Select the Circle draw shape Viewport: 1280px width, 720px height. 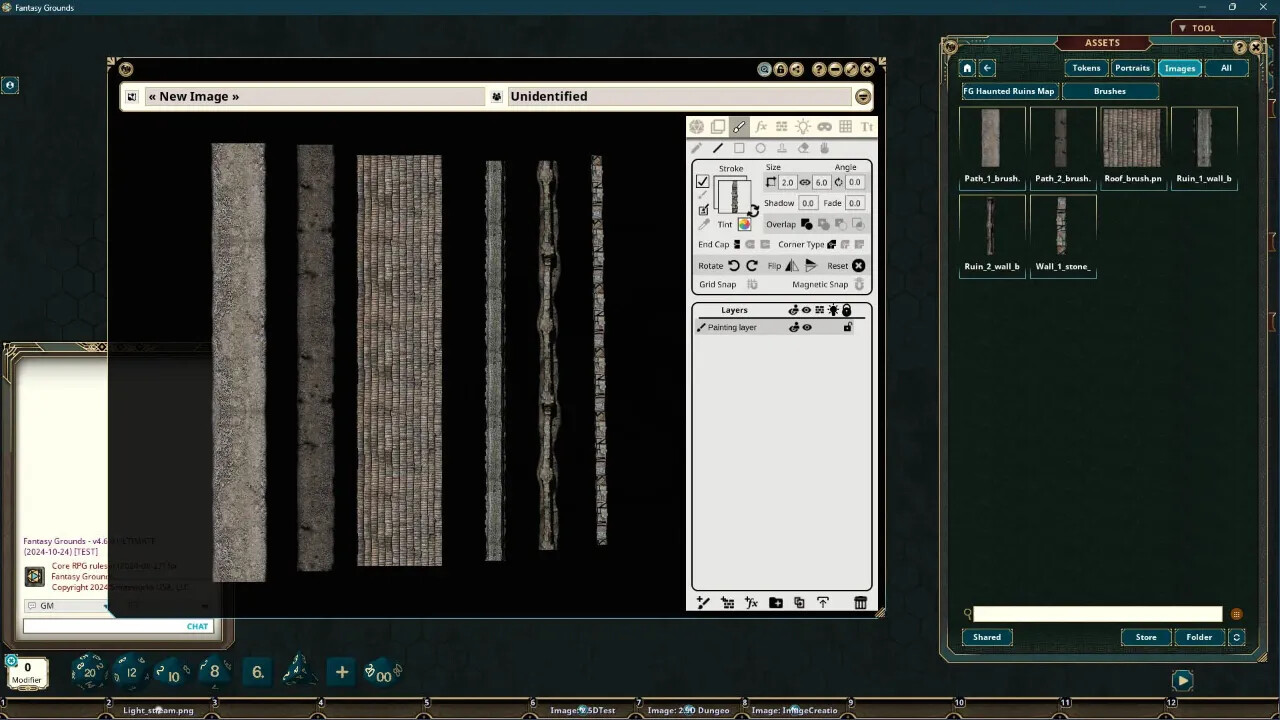pos(762,148)
